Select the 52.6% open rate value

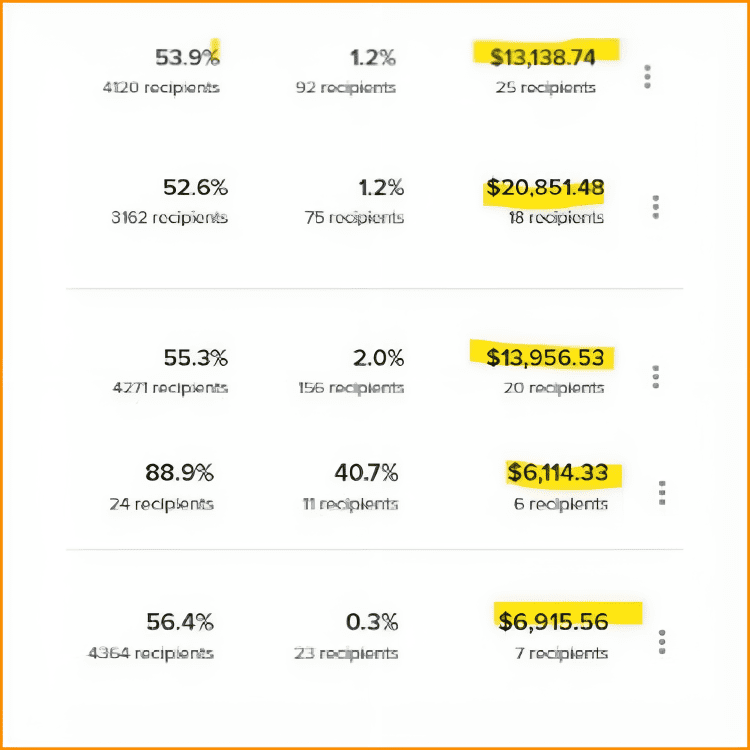tap(195, 187)
